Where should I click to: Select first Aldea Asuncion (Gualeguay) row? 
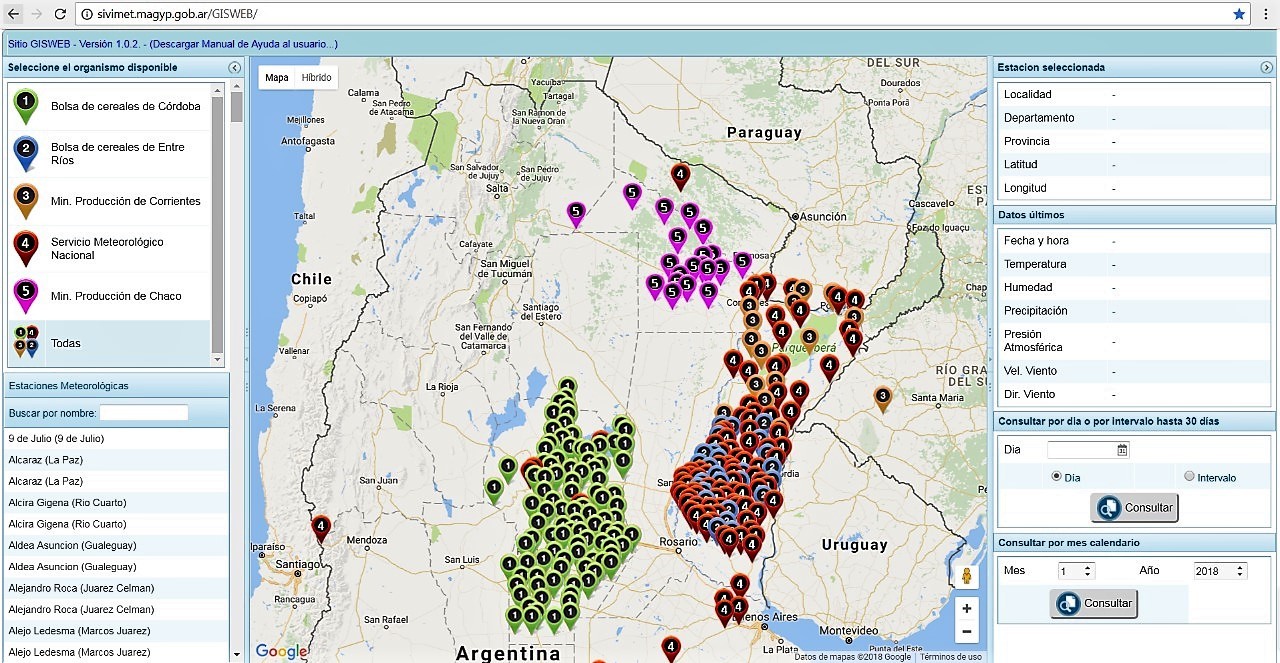(116, 546)
